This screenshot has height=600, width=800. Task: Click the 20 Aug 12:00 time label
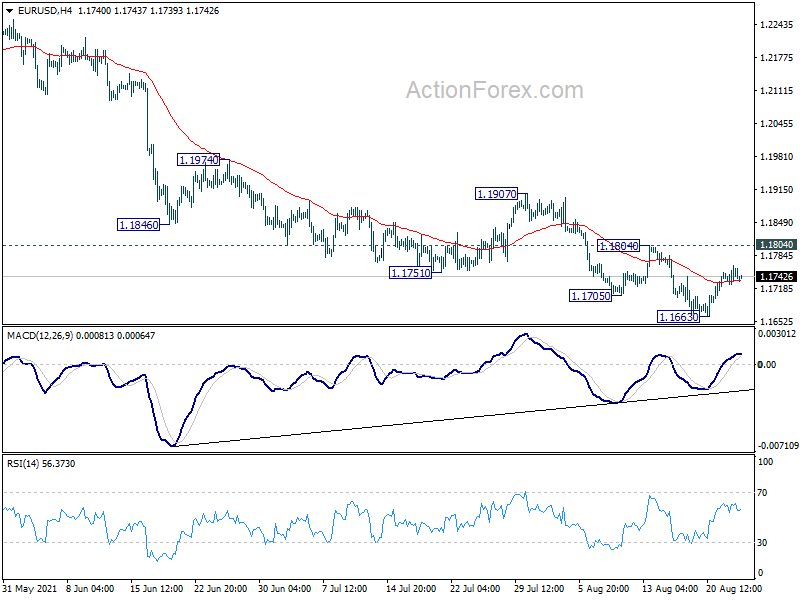pos(734,589)
